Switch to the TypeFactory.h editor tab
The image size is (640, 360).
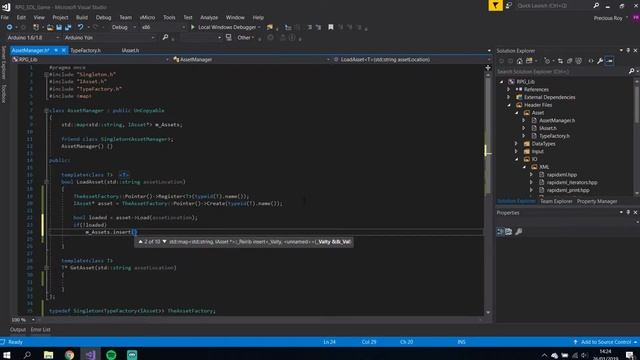pyautogui.click(x=85, y=50)
